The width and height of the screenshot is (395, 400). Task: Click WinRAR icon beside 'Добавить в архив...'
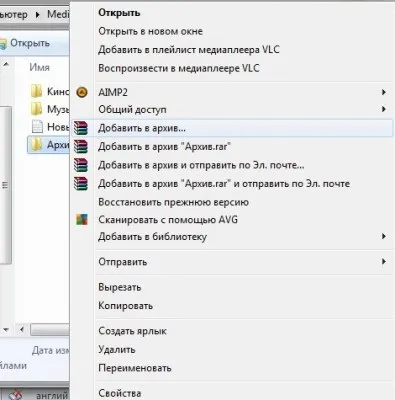pyautogui.click(x=81, y=128)
